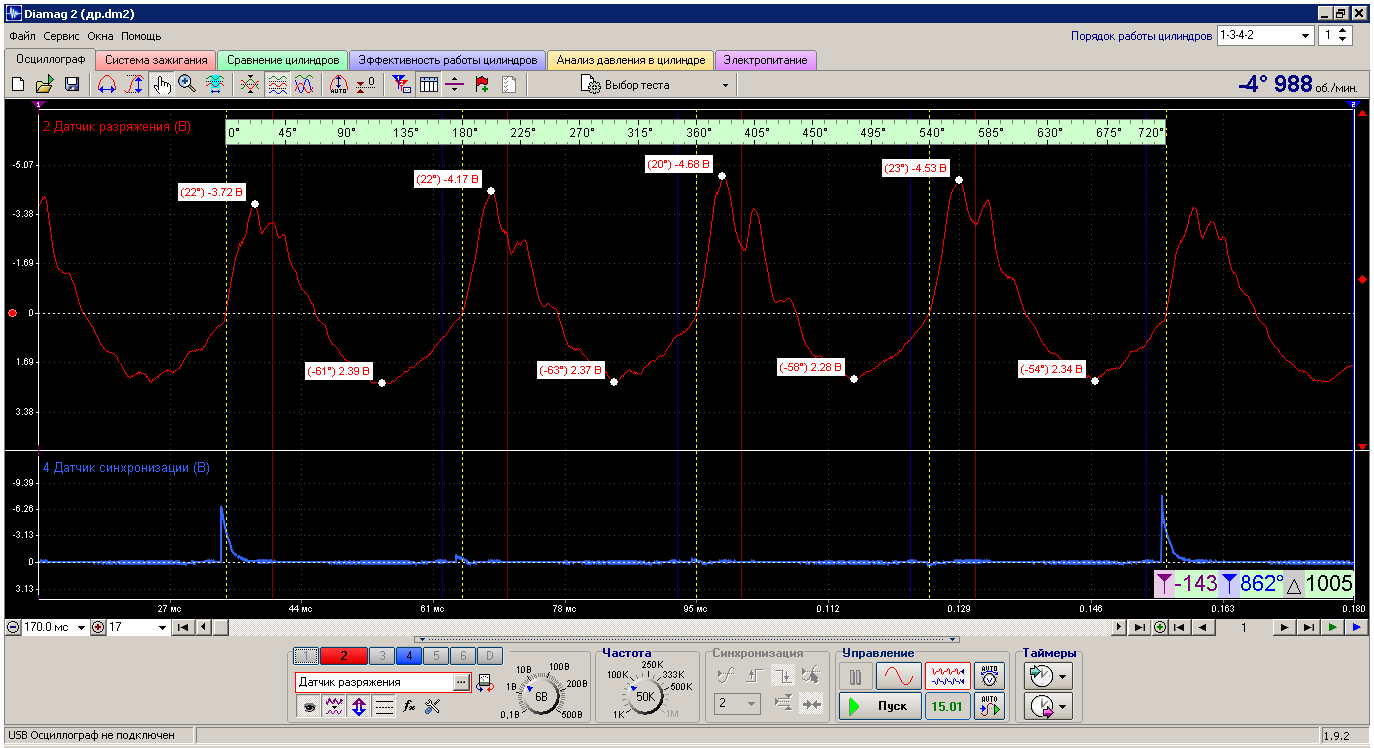Click the ellipsis button beside Датчик разряжения

pyautogui.click(x=460, y=682)
